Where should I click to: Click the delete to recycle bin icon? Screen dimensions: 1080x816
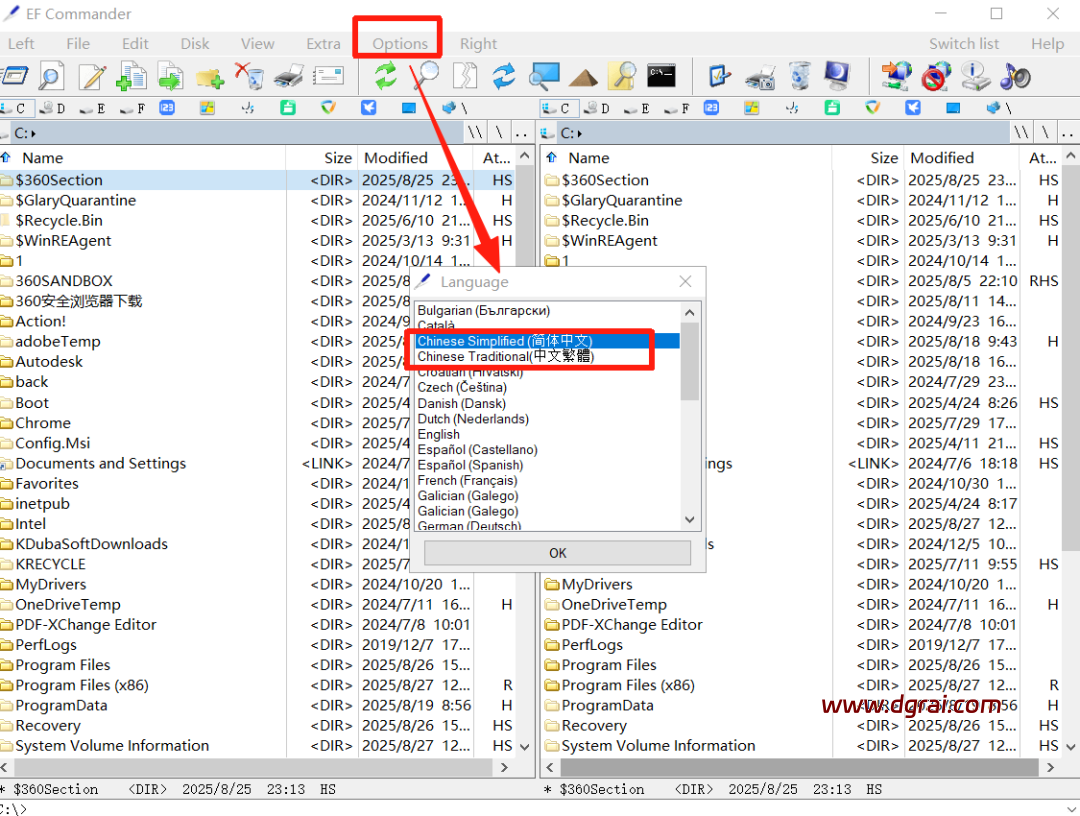point(249,76)
